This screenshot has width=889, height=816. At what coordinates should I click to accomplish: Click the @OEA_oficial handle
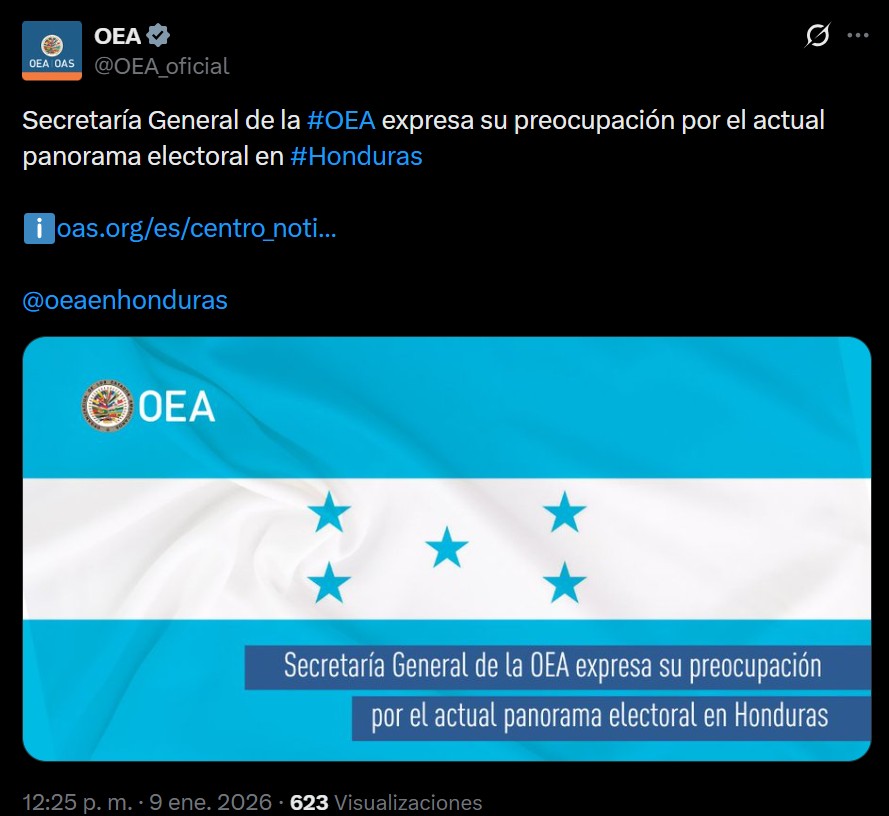(x=161, y=66)
